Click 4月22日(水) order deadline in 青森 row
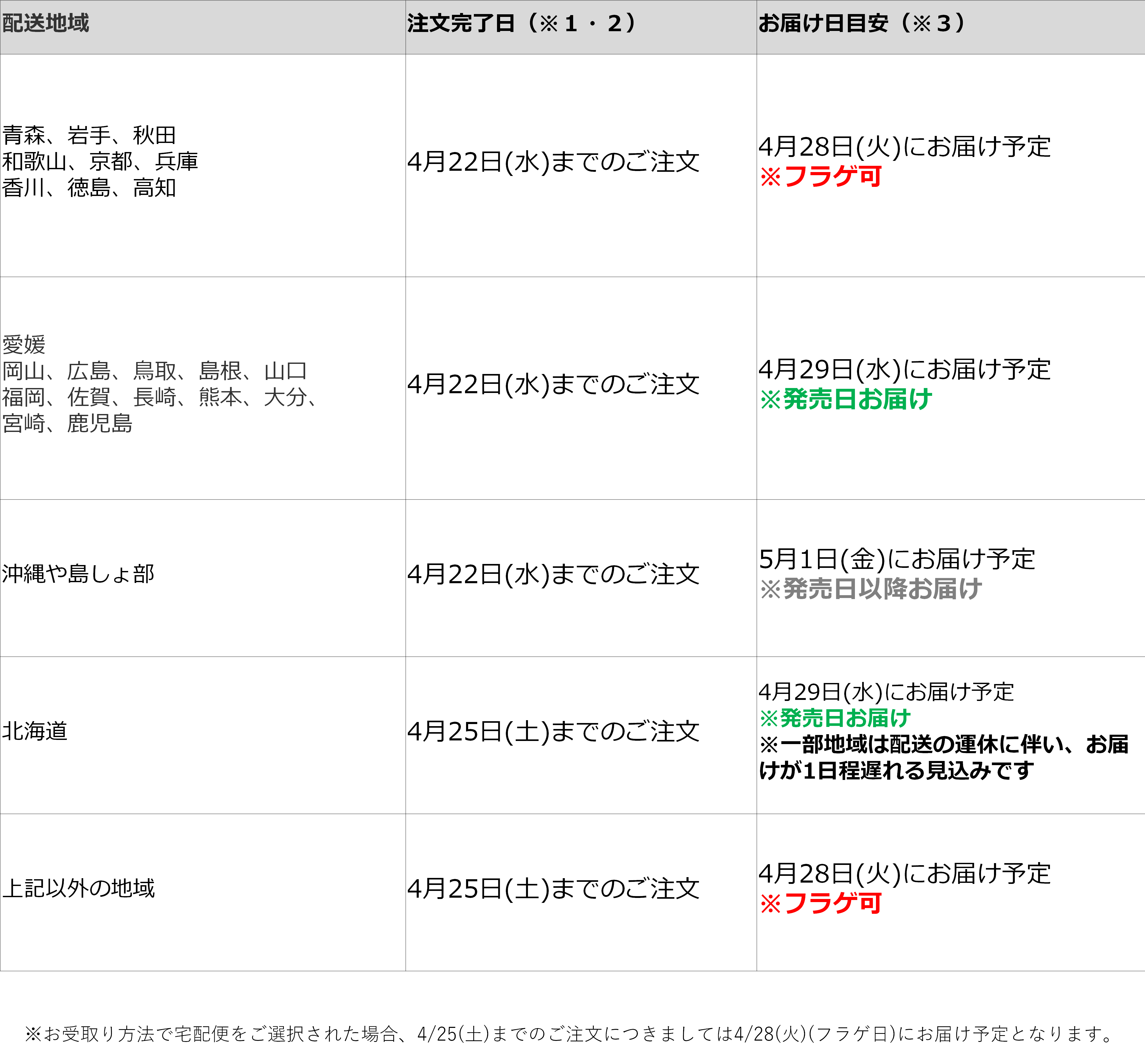1145x1064 pixels. coord(553,162)
